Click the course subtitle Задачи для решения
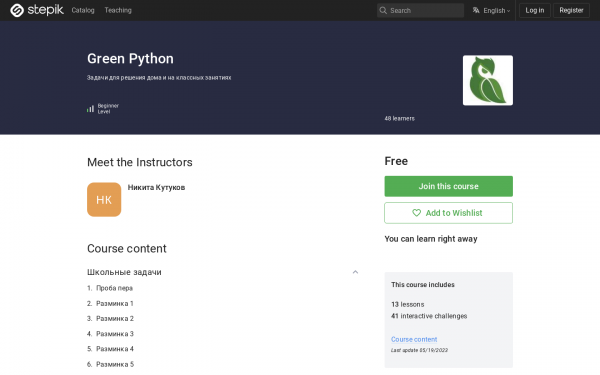This screenshot has height=375, width=600. [159, 78]
